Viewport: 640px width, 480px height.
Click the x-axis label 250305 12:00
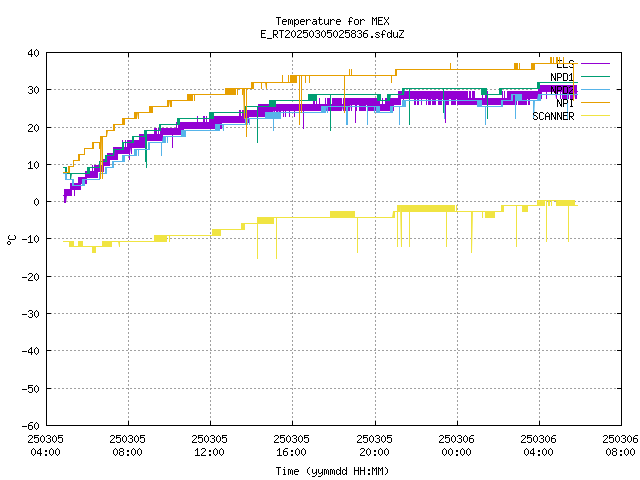(x=209, y=446)
